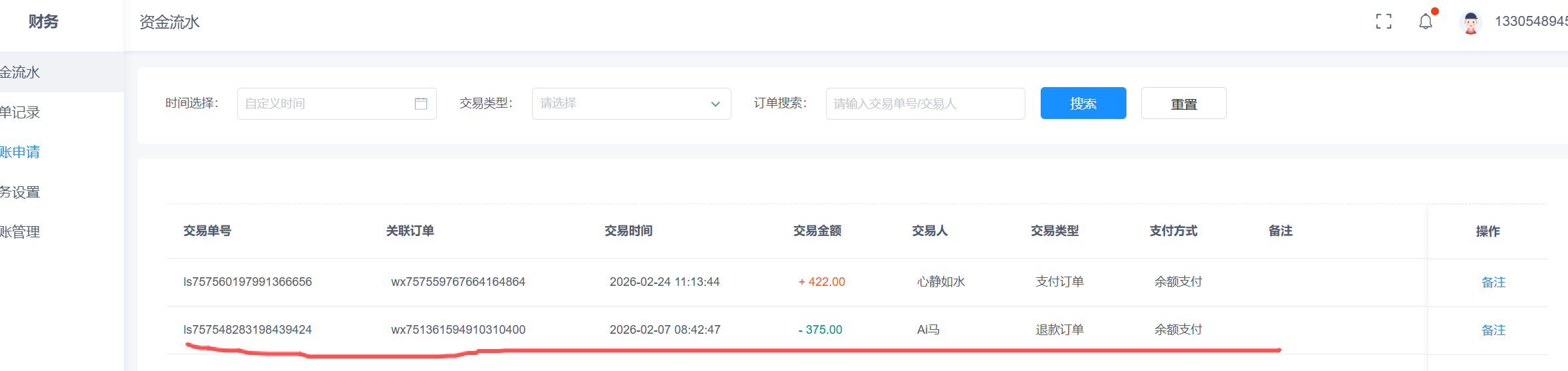The height and width of the screenshot is (371, 1568).
Task: Click order number wx757559767664164864
Action: (x=457, y=282)
